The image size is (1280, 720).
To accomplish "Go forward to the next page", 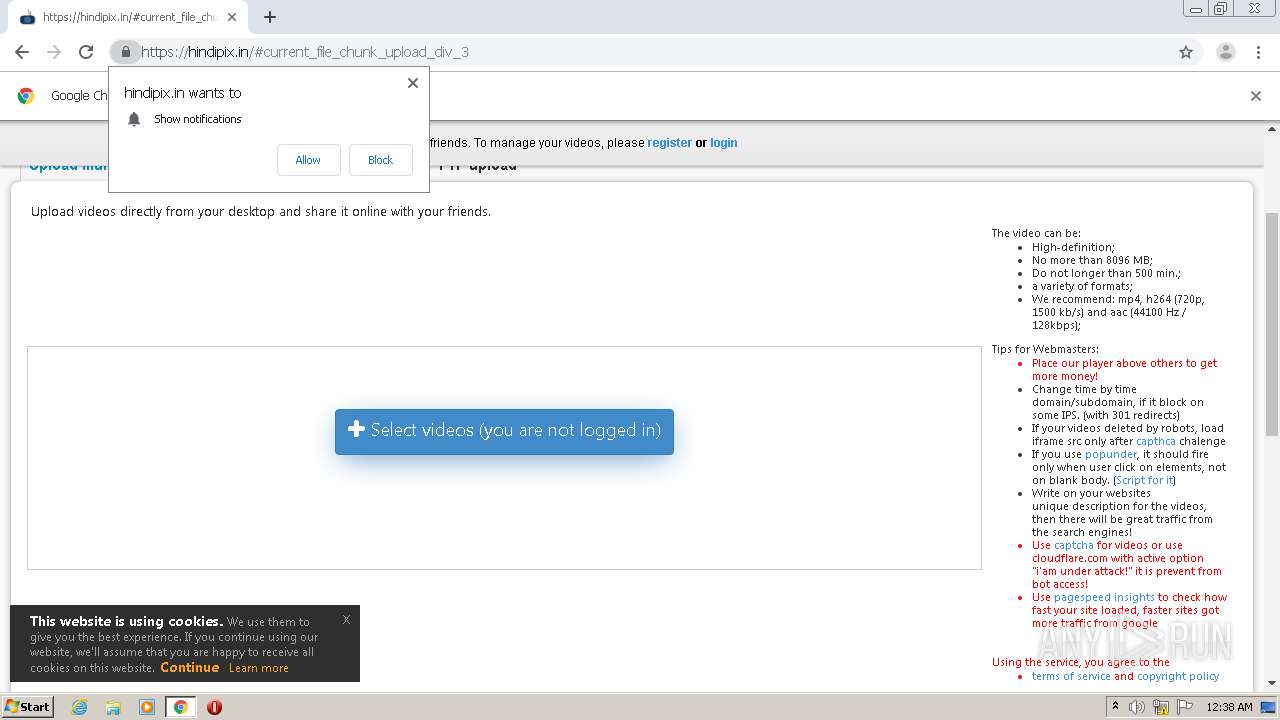I will coord(54,52).
